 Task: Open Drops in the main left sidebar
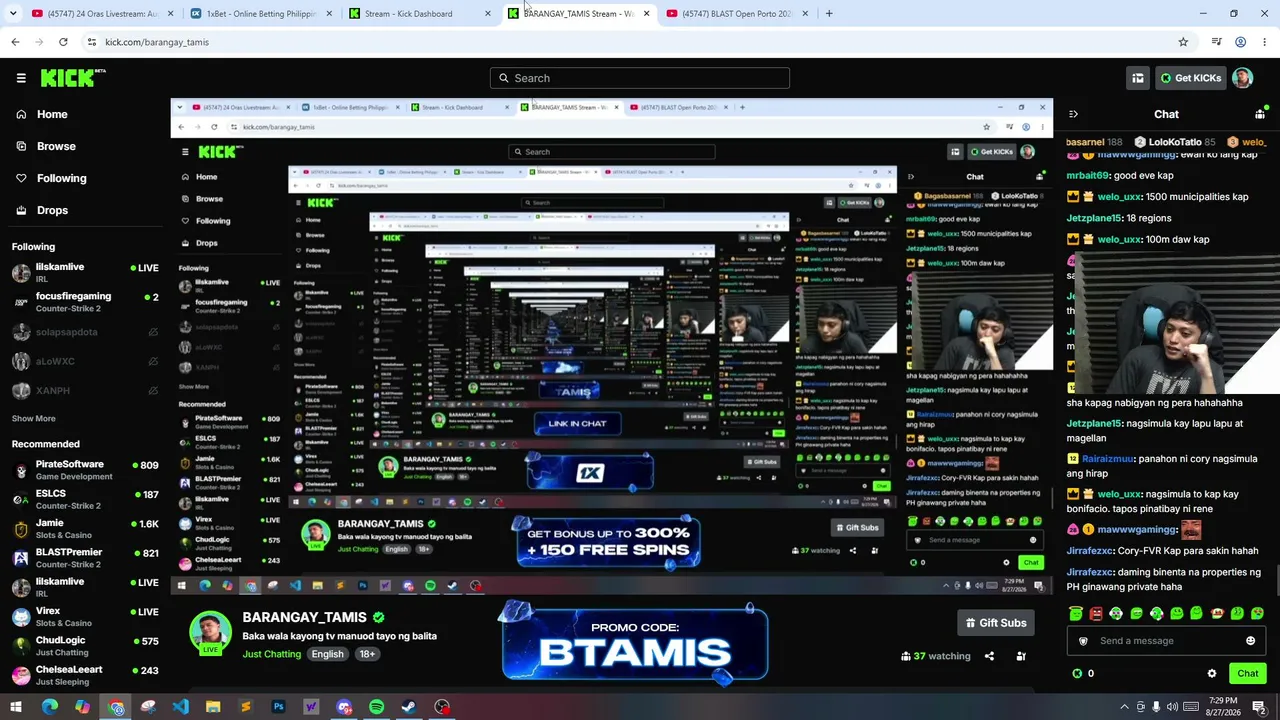41,210
